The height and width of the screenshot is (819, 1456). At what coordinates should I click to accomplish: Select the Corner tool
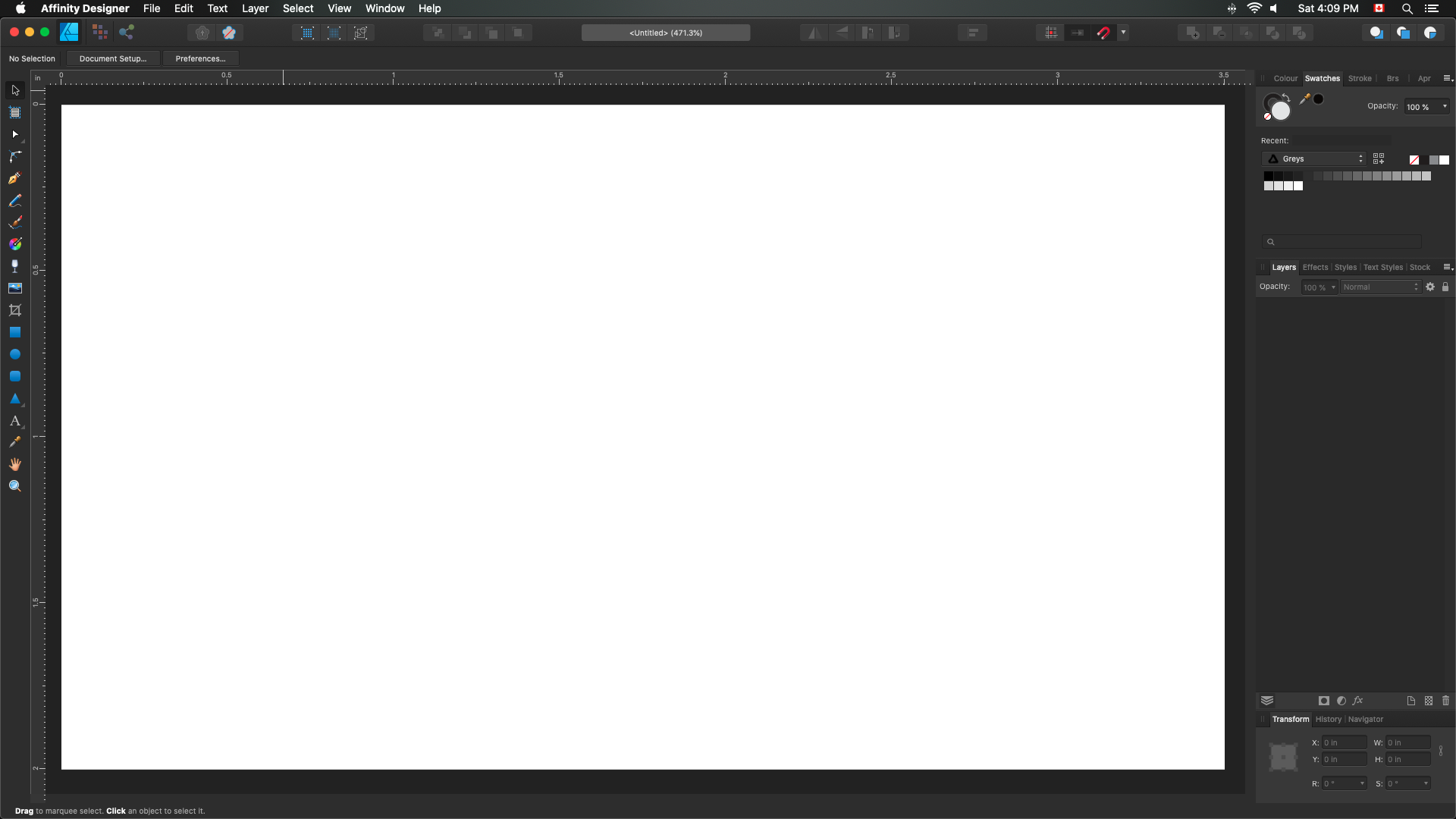(x=15, y=156)
